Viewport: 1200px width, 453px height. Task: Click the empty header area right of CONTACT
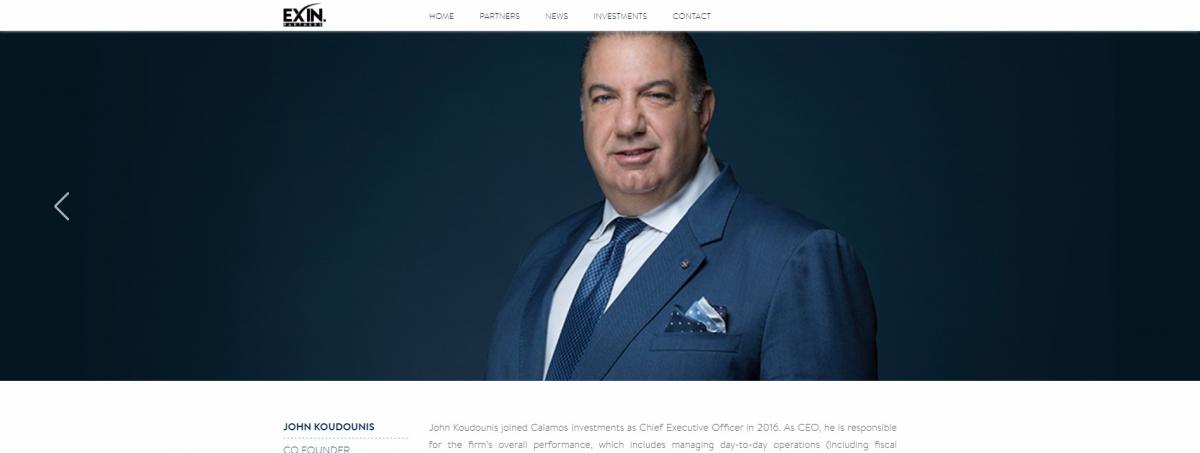click(950, 16)
